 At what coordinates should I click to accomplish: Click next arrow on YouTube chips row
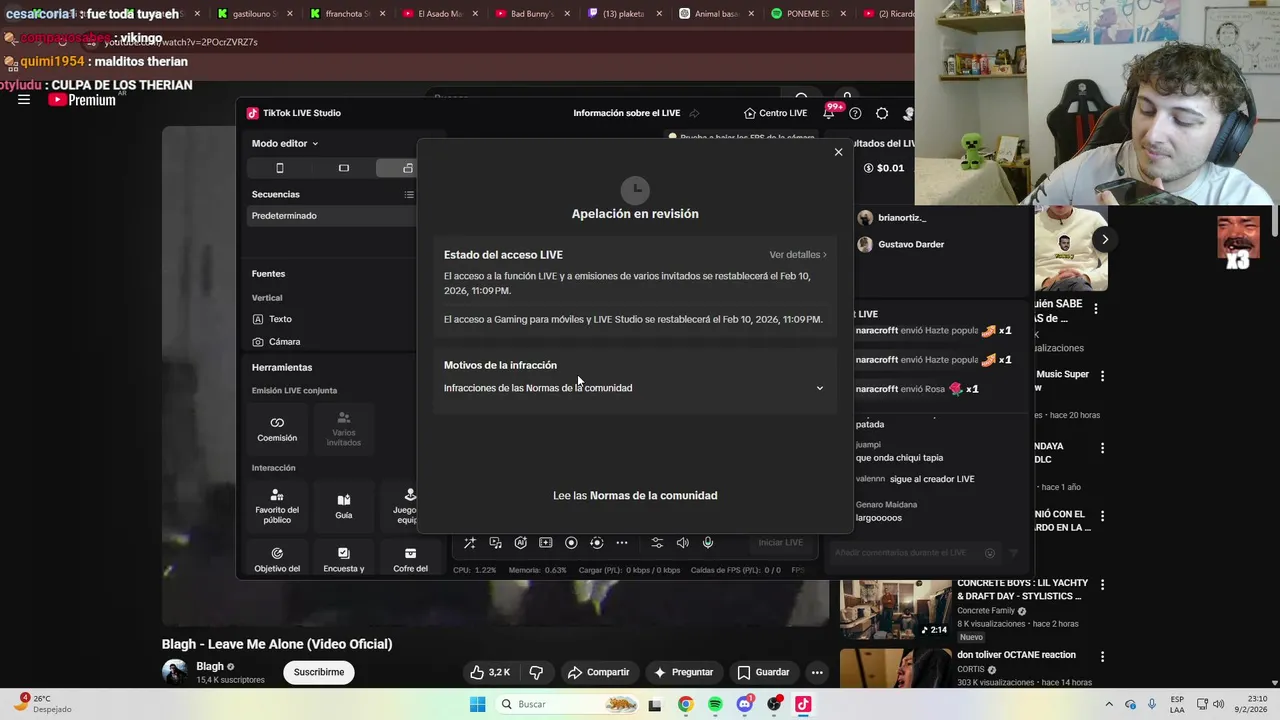[1105, 239]
